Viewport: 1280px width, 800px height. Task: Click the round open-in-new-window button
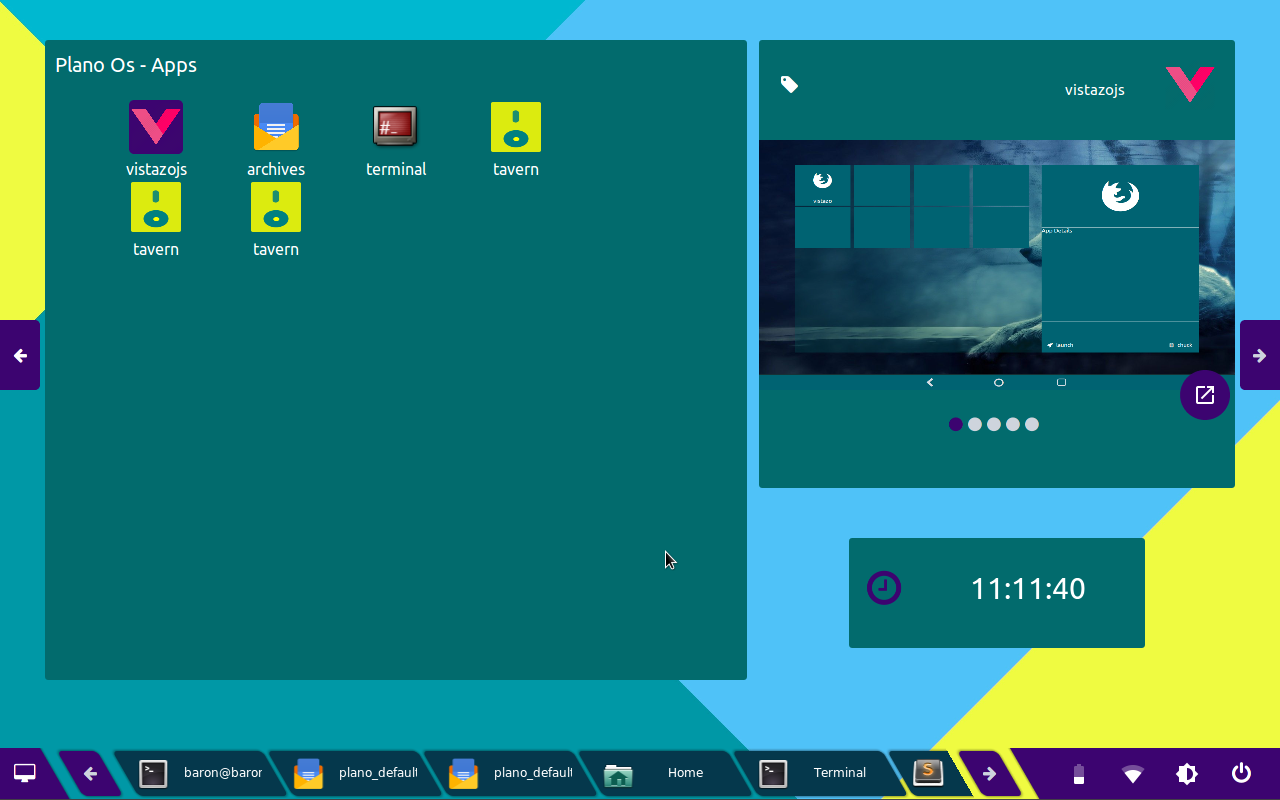pos(1205,394)
